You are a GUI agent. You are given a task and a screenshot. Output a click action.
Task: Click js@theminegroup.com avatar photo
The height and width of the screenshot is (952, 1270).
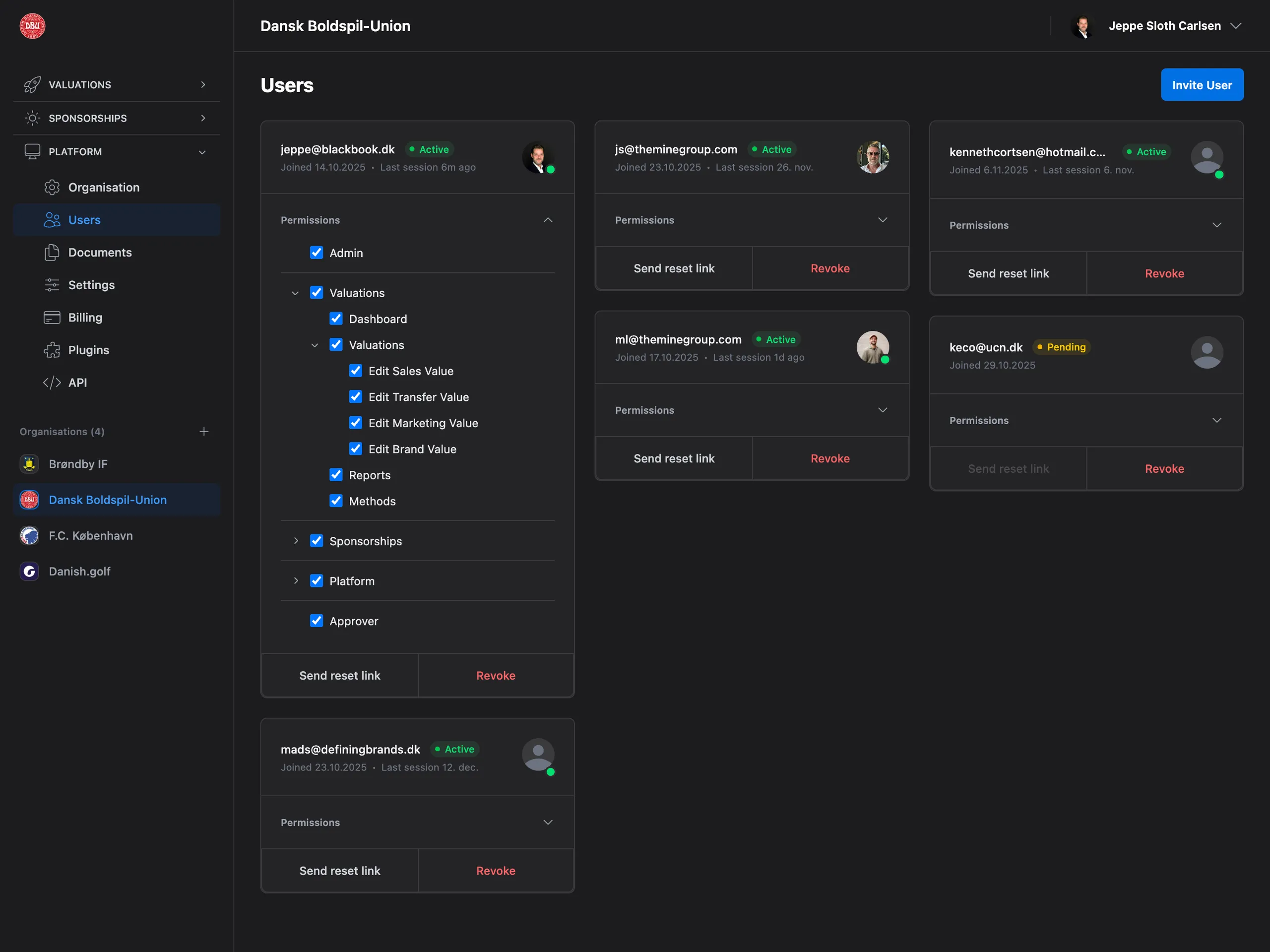click(873, 157)
